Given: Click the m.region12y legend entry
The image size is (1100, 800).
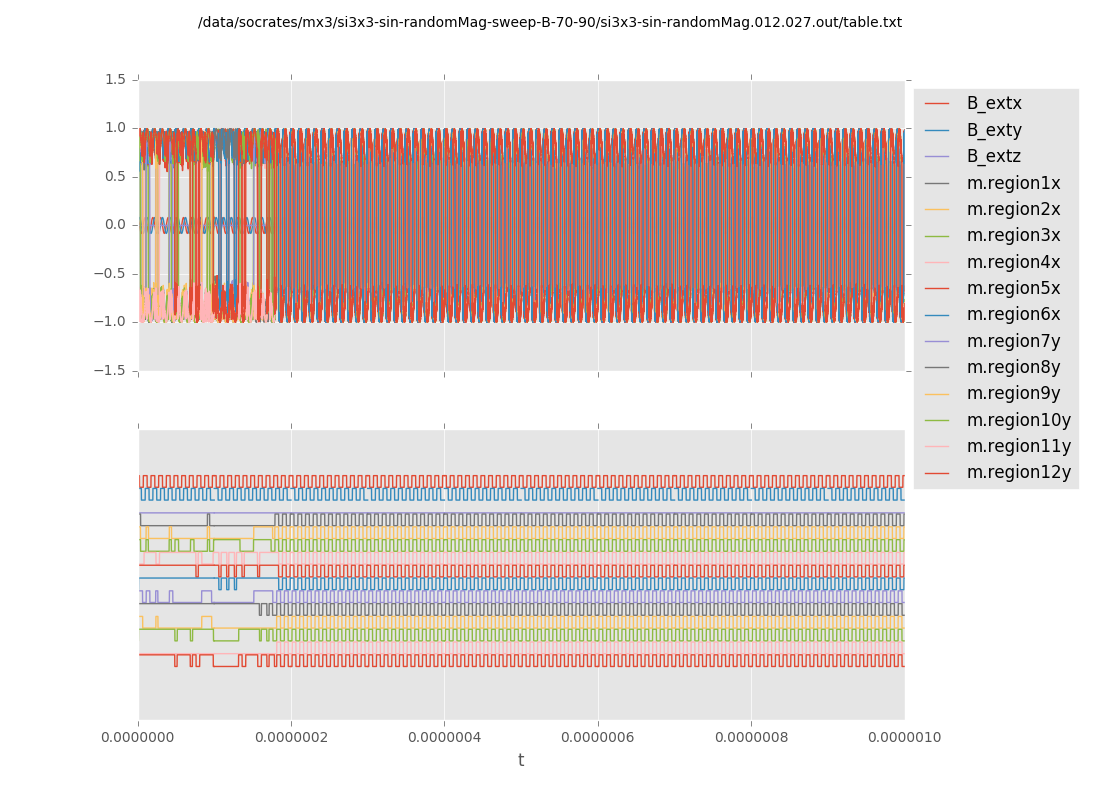Looking at the screenshot, I should click(x=1018, y=473).
